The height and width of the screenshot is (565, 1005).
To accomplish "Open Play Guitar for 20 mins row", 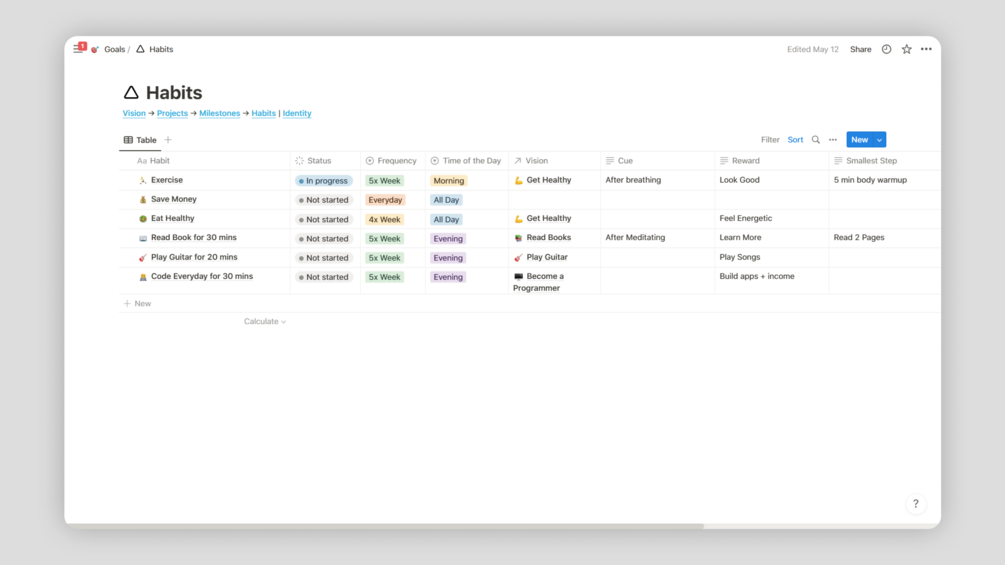I will pyautogui.click(x=194, y=257).
